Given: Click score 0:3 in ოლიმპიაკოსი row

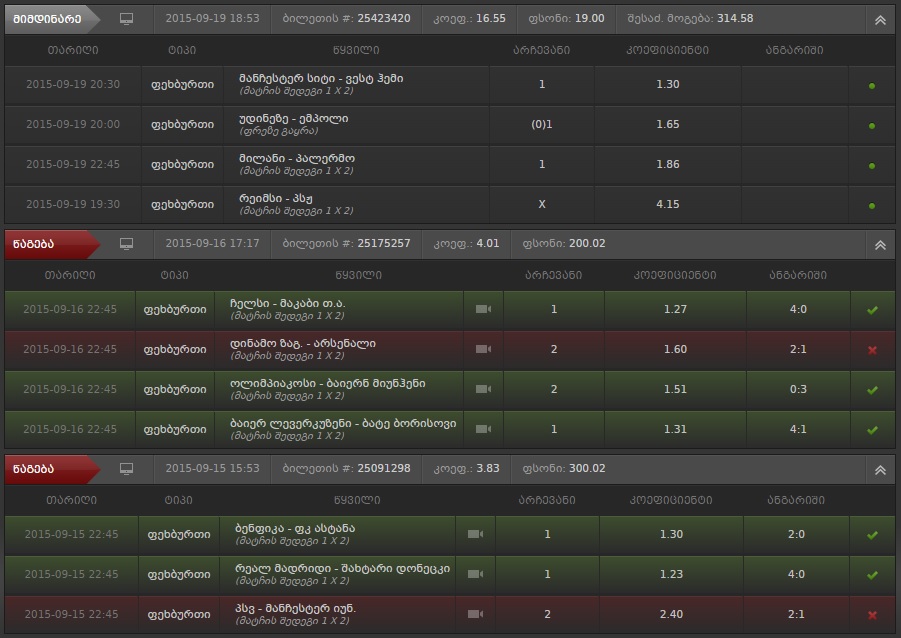Looking at the screenshot, I should coord(798,389).
